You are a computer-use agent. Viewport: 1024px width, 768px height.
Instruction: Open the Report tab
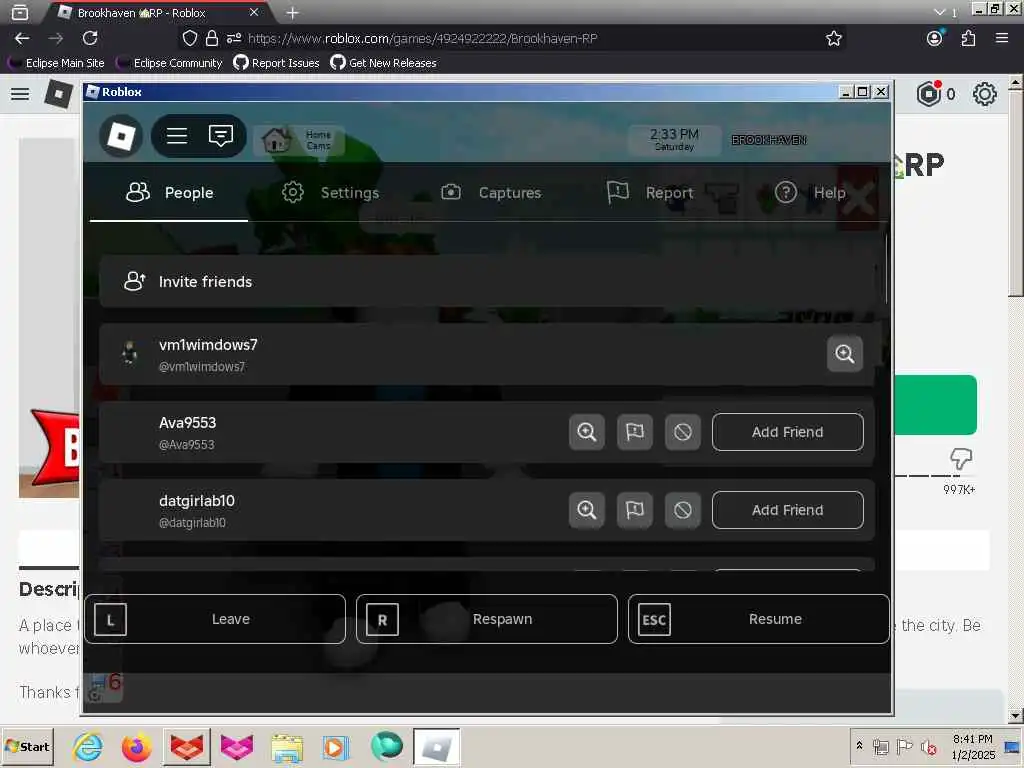pos(650,193)
